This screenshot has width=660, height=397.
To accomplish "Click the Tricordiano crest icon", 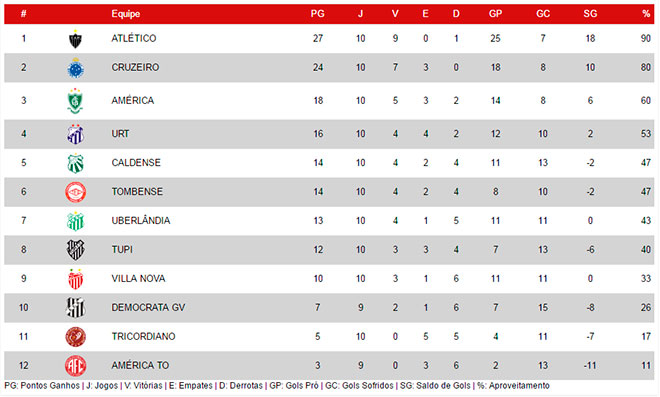I will point(76,337).
